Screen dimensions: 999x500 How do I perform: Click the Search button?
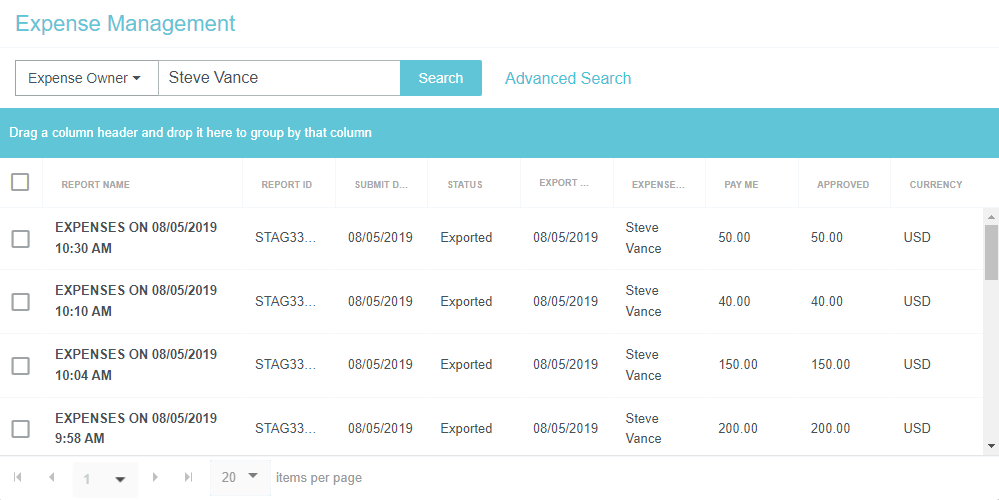click(440, 78)
